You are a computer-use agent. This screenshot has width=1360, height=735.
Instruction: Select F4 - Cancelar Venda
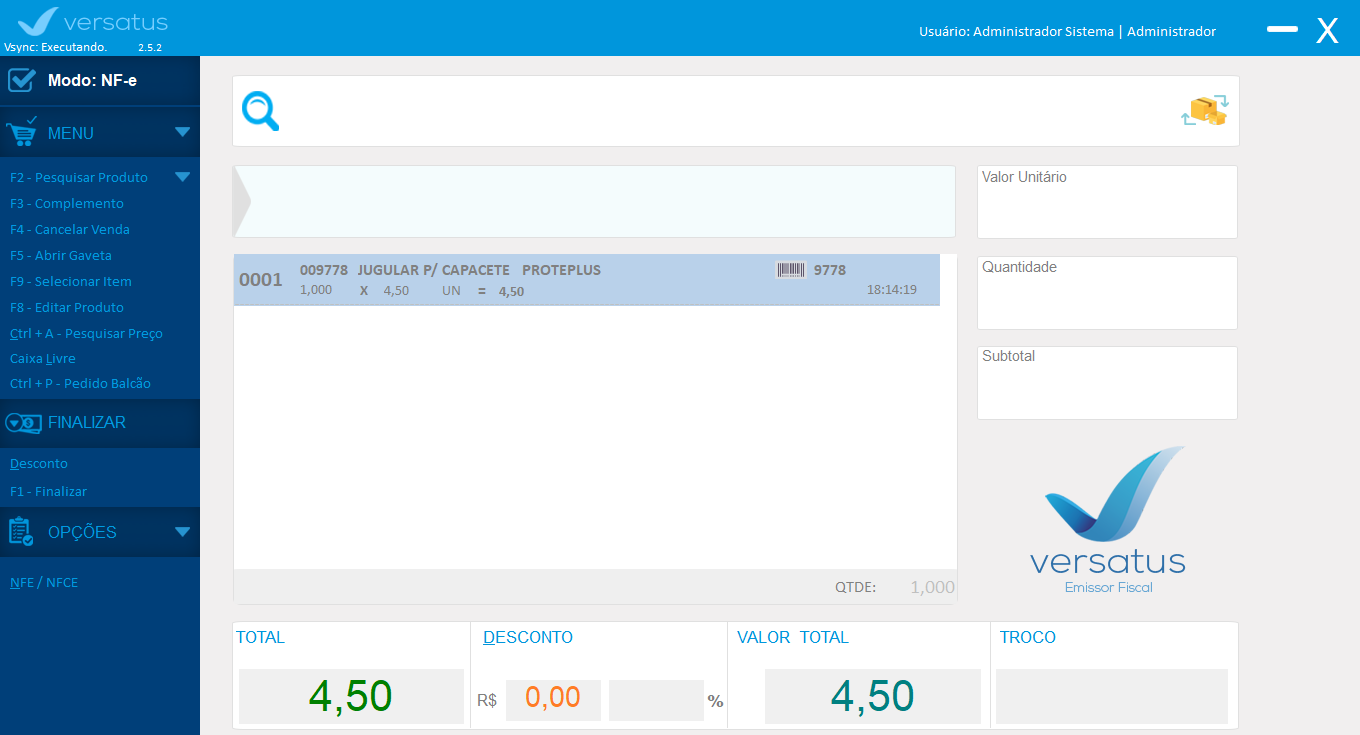pos(70,229)
